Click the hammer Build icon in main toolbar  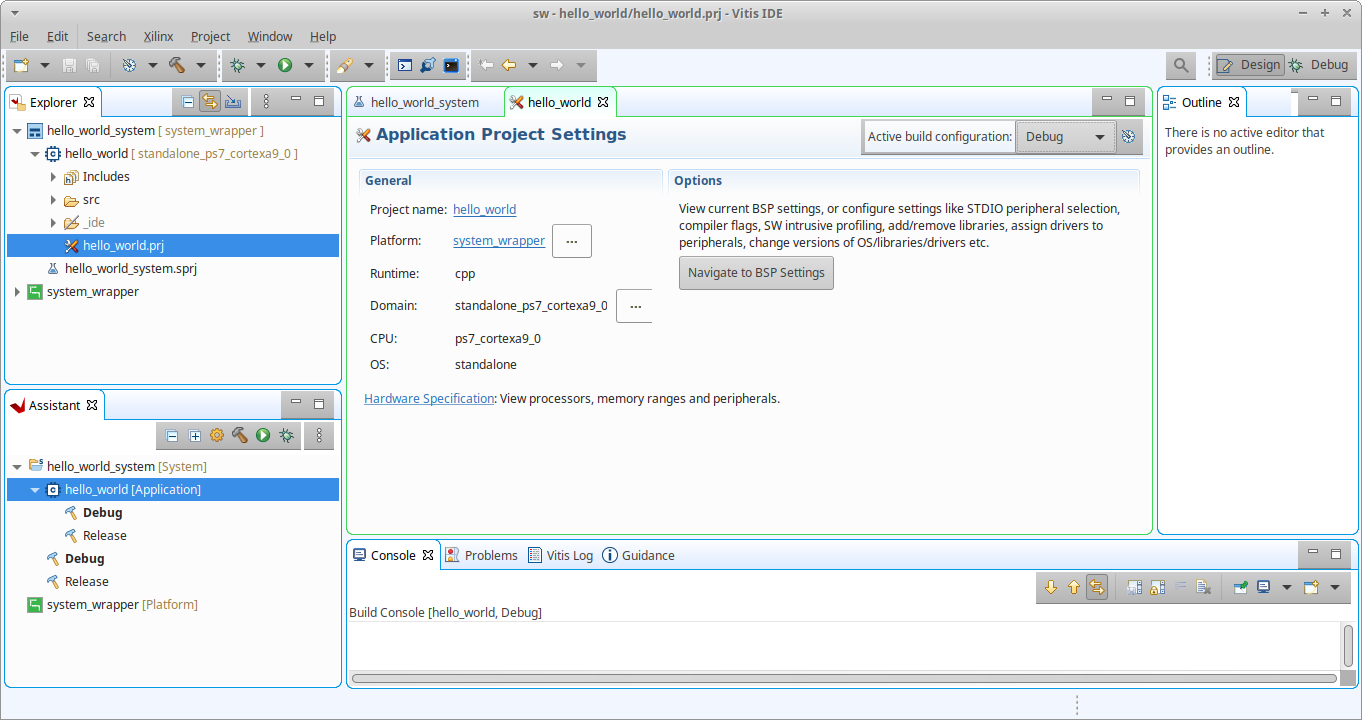[177, 65]
